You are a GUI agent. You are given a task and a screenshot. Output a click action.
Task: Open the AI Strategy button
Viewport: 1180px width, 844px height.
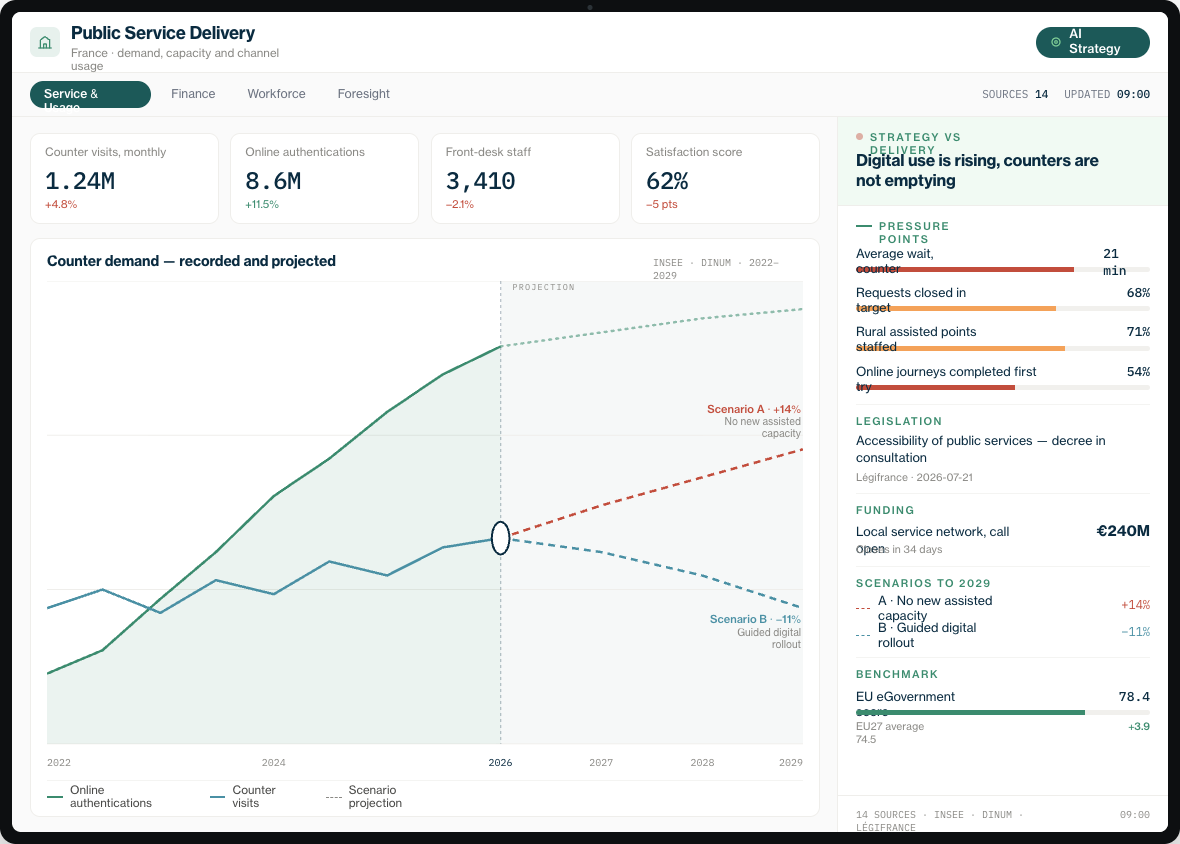coord(1093,42)
